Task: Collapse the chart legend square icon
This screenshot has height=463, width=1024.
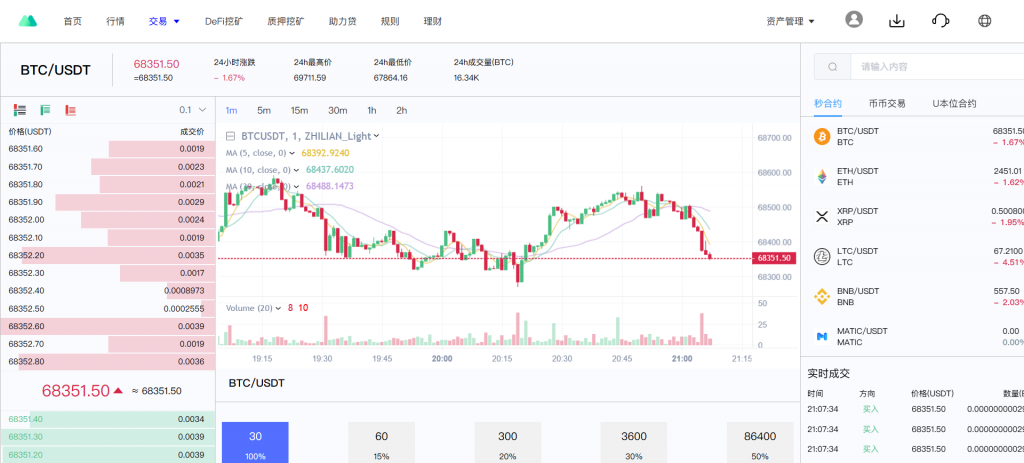Action: [x=230, y=136]
